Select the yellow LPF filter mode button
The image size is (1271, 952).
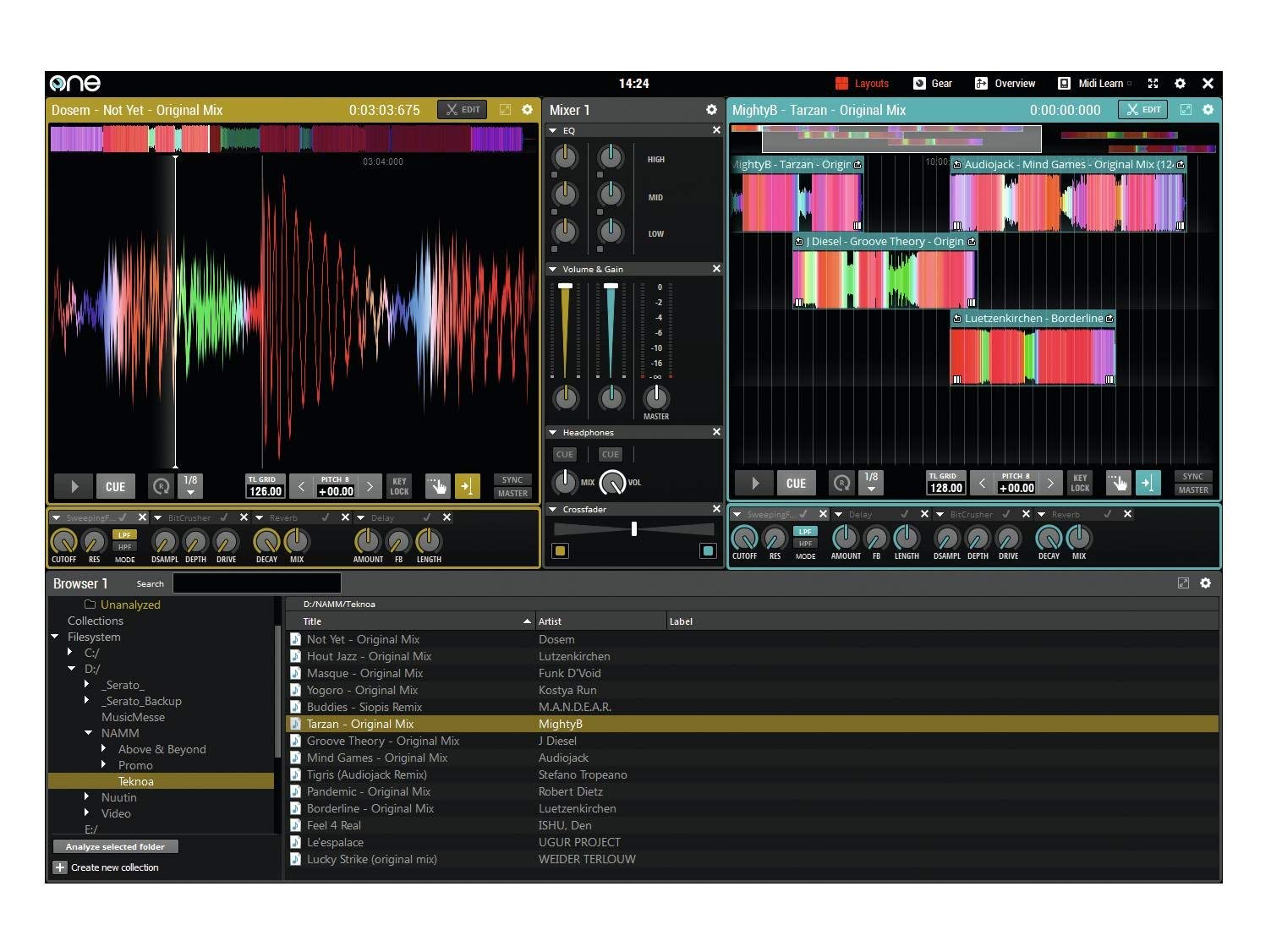point(124,534)
